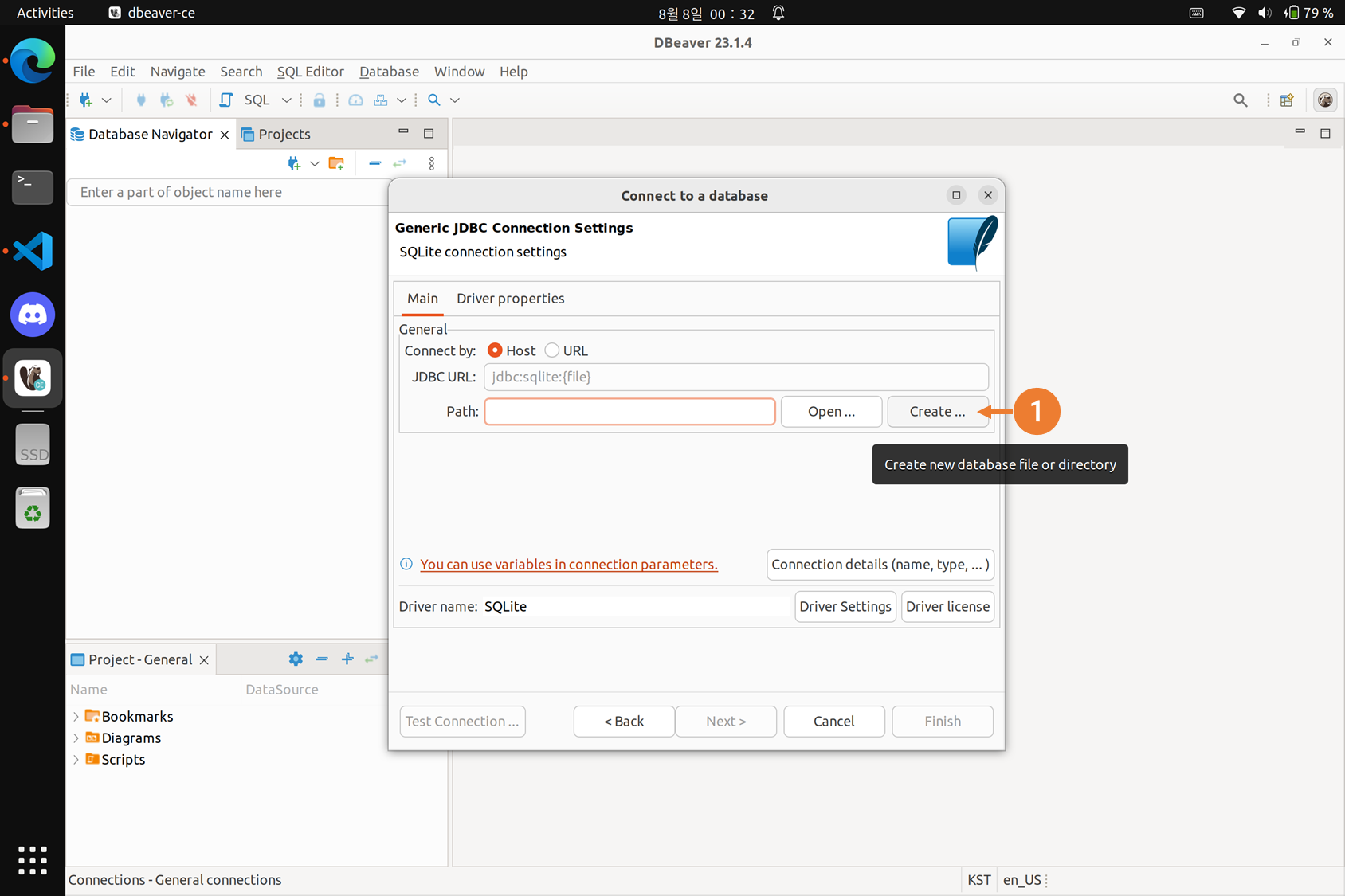
Task: Open Project panel settings gear
Action: pos(296,659)
